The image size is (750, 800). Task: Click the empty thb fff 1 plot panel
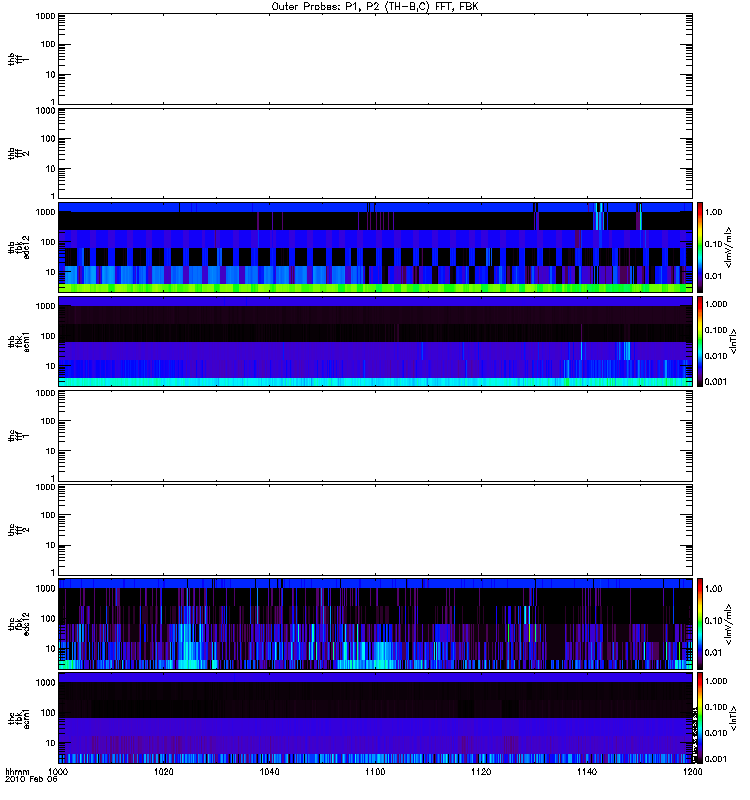coord(375,59)
